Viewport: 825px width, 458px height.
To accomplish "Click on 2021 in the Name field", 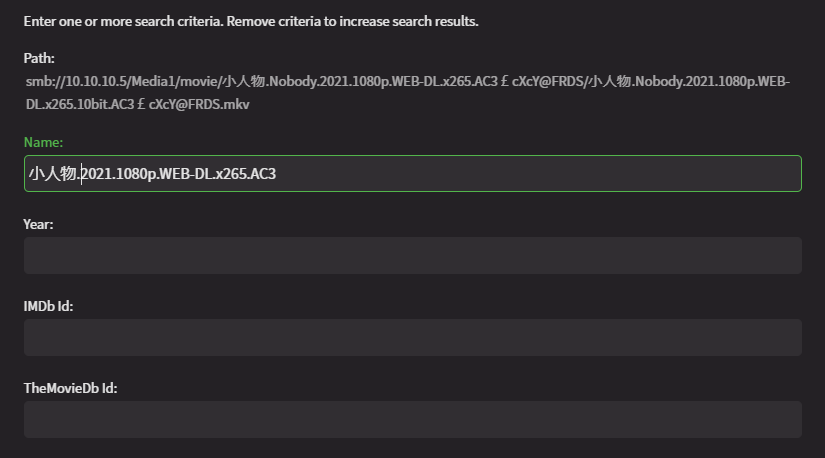I will click(x=96, y=174).
